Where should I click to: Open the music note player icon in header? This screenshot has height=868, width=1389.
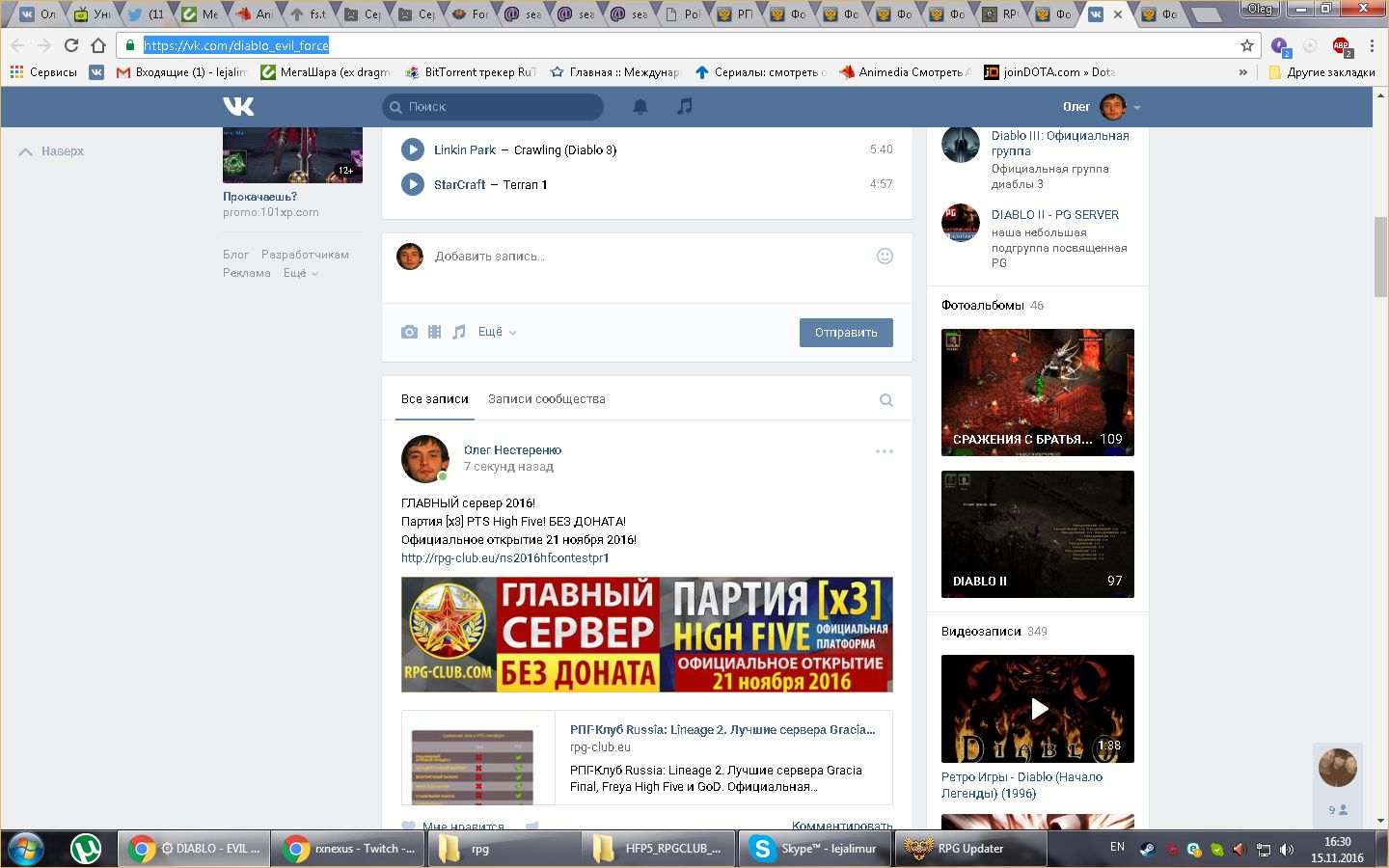click(684, 106)
